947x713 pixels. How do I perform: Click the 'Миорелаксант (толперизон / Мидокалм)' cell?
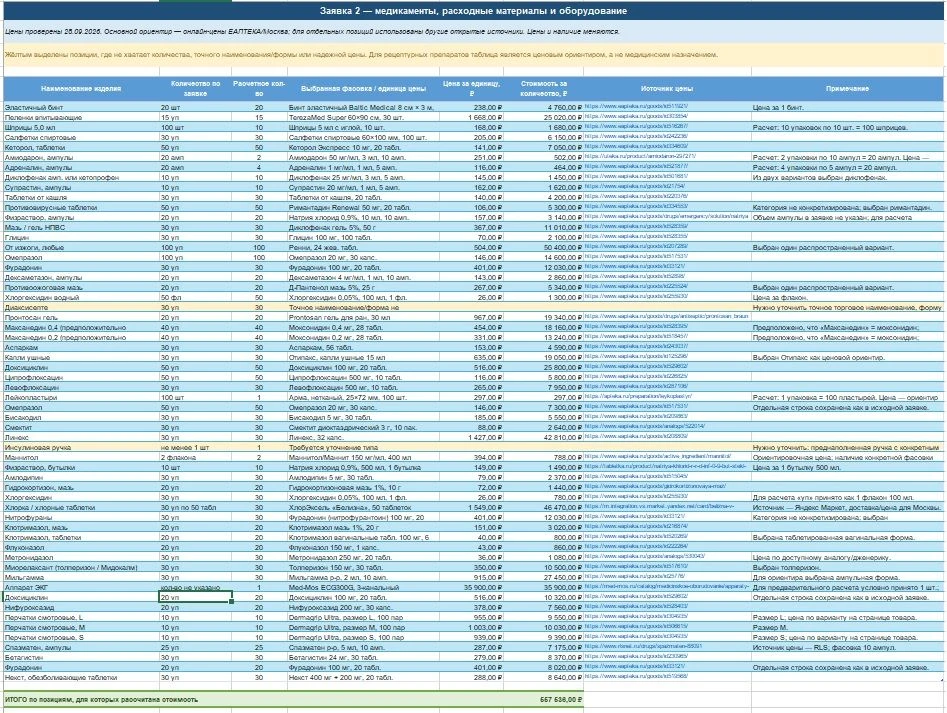pyautogui.click(x=81, y=568)
